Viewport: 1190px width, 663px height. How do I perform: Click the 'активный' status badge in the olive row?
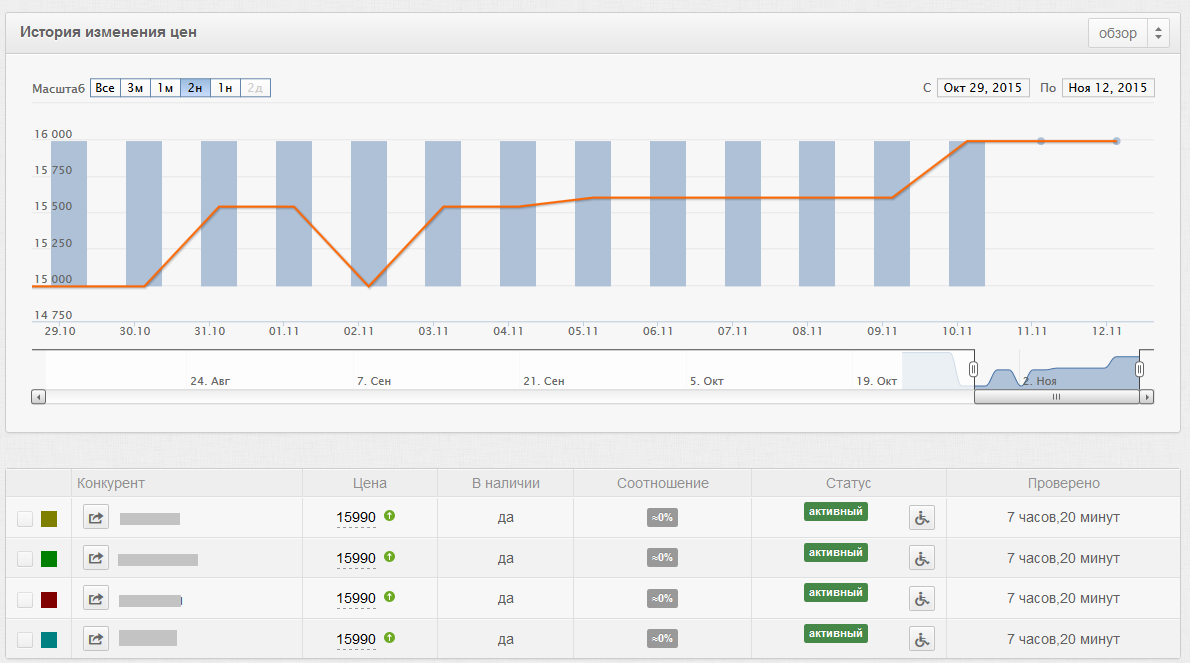836,512
